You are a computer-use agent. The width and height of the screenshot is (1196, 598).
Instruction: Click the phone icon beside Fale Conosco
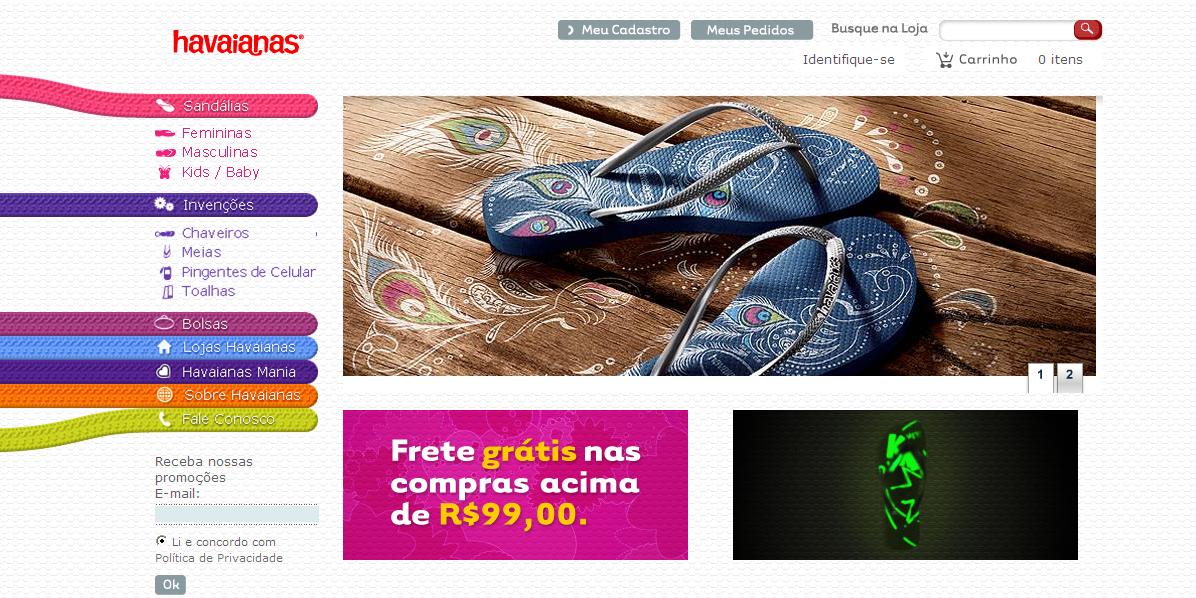click(164, 419)
